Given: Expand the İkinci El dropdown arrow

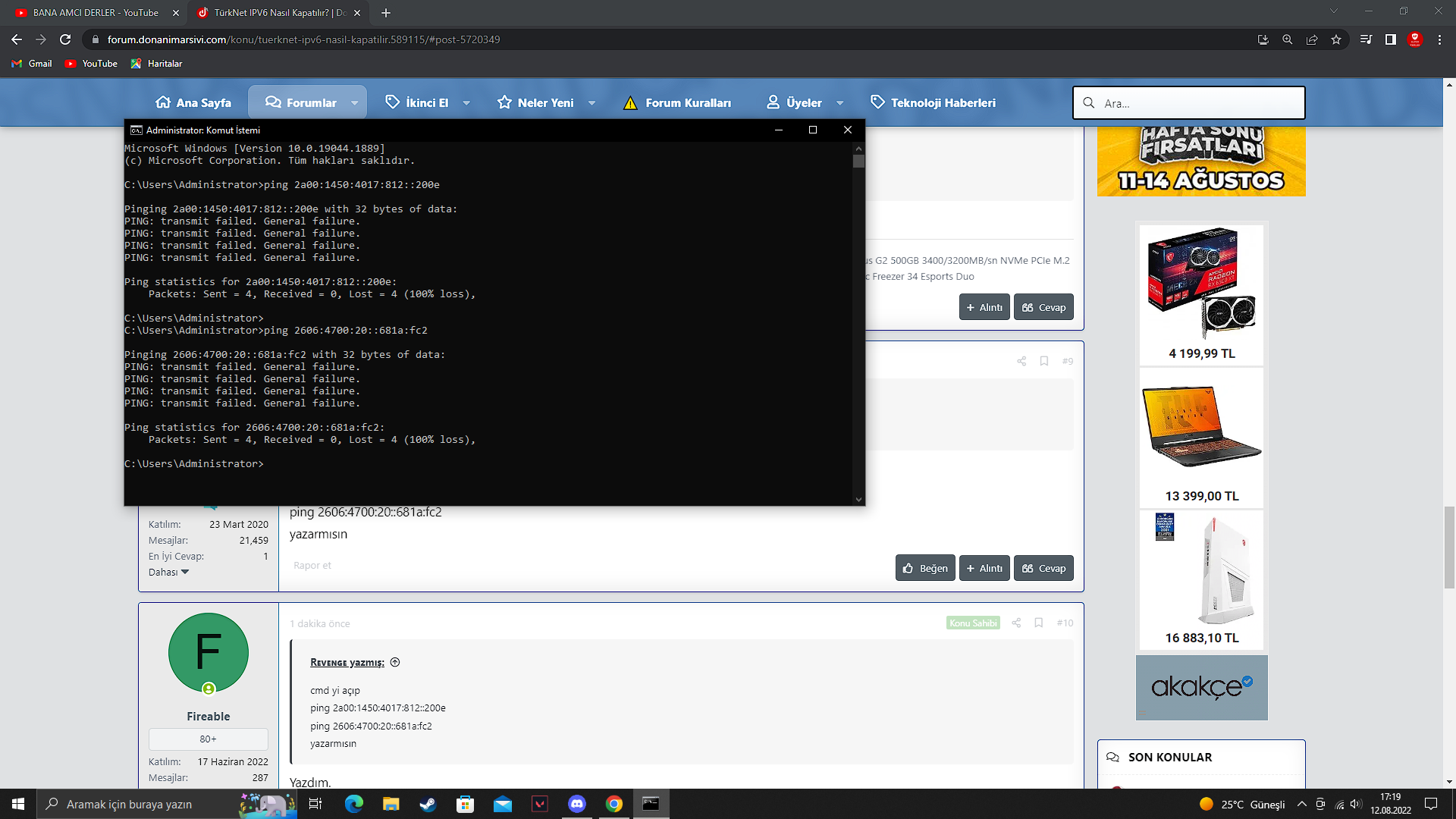Looking at the screenshot, I should coord(466,103).
